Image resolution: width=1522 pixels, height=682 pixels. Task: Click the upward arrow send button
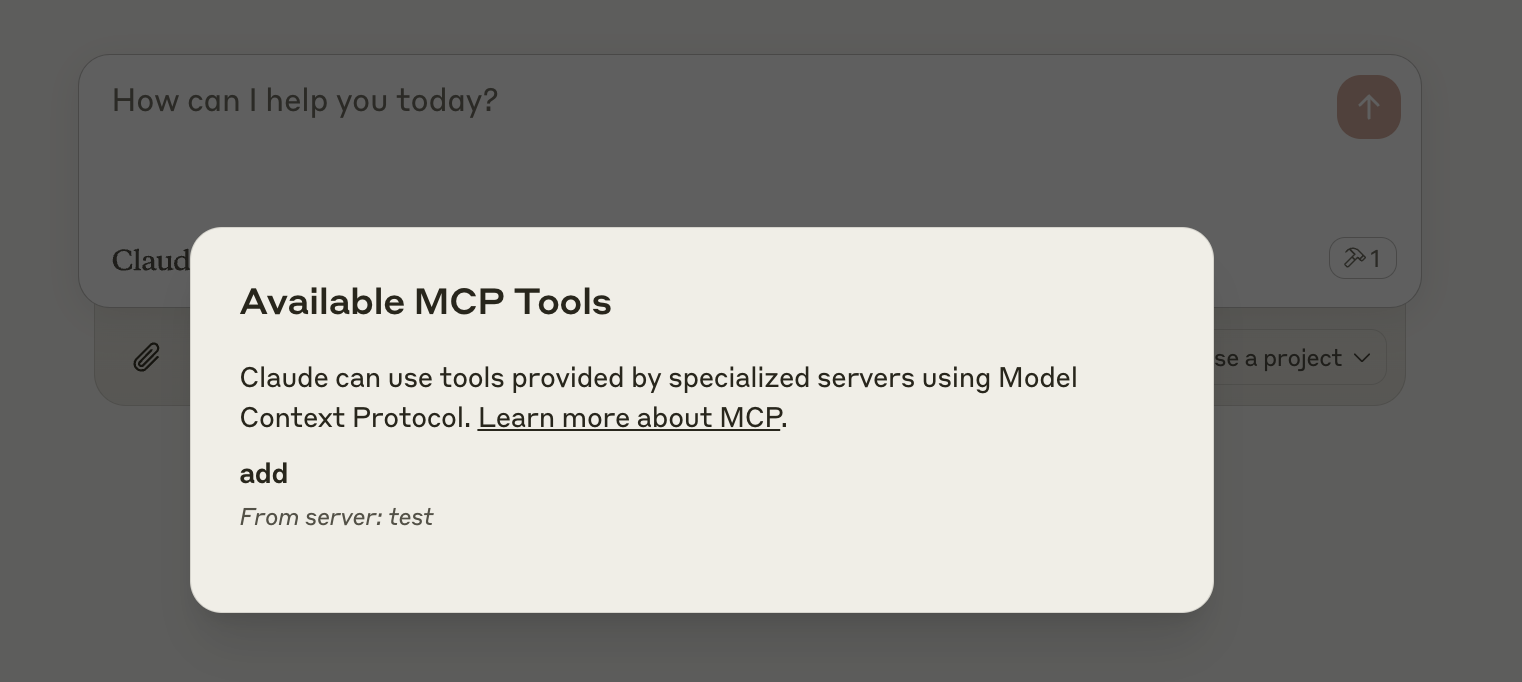tap(1368, 107)
